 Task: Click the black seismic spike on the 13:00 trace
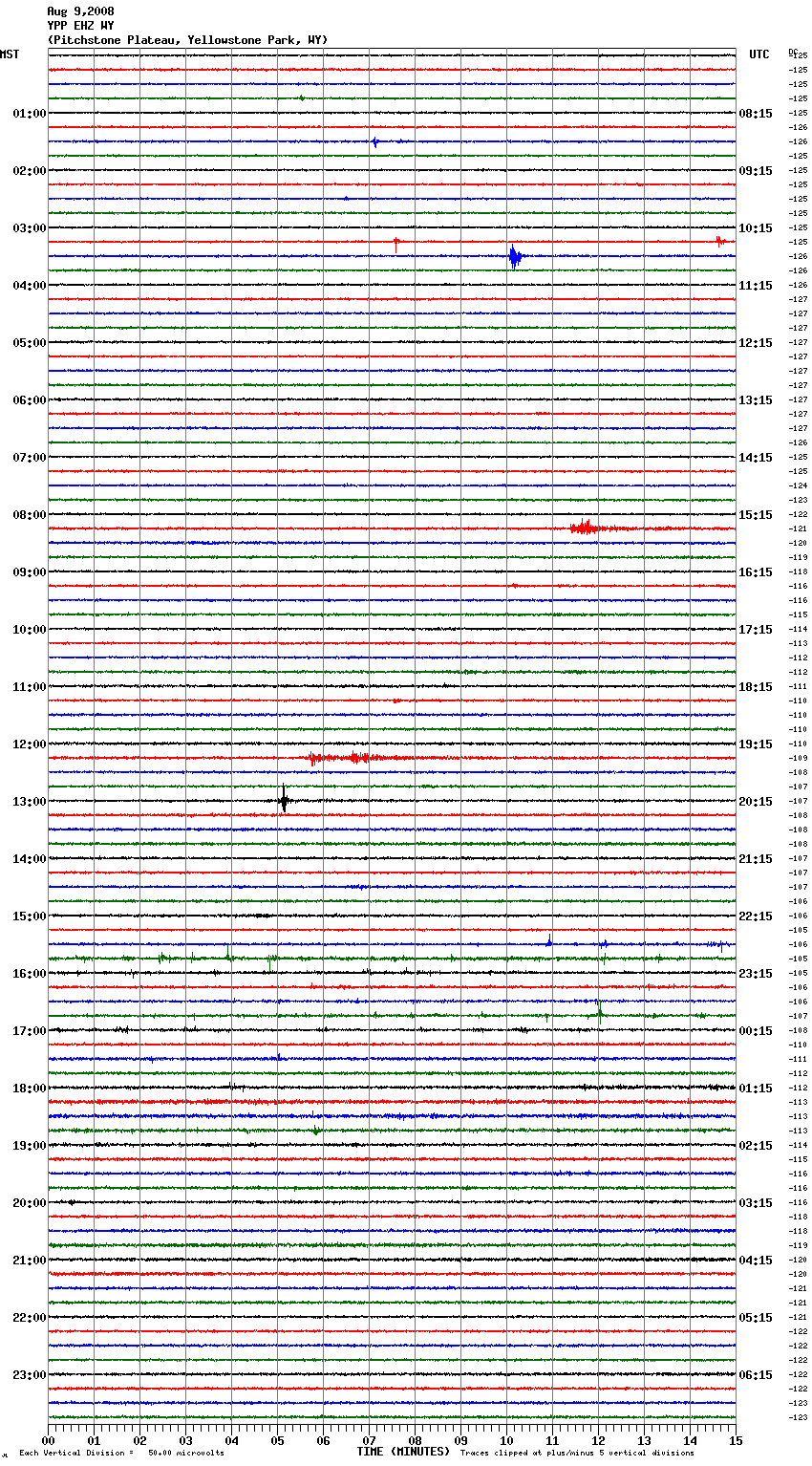[284, 800]
